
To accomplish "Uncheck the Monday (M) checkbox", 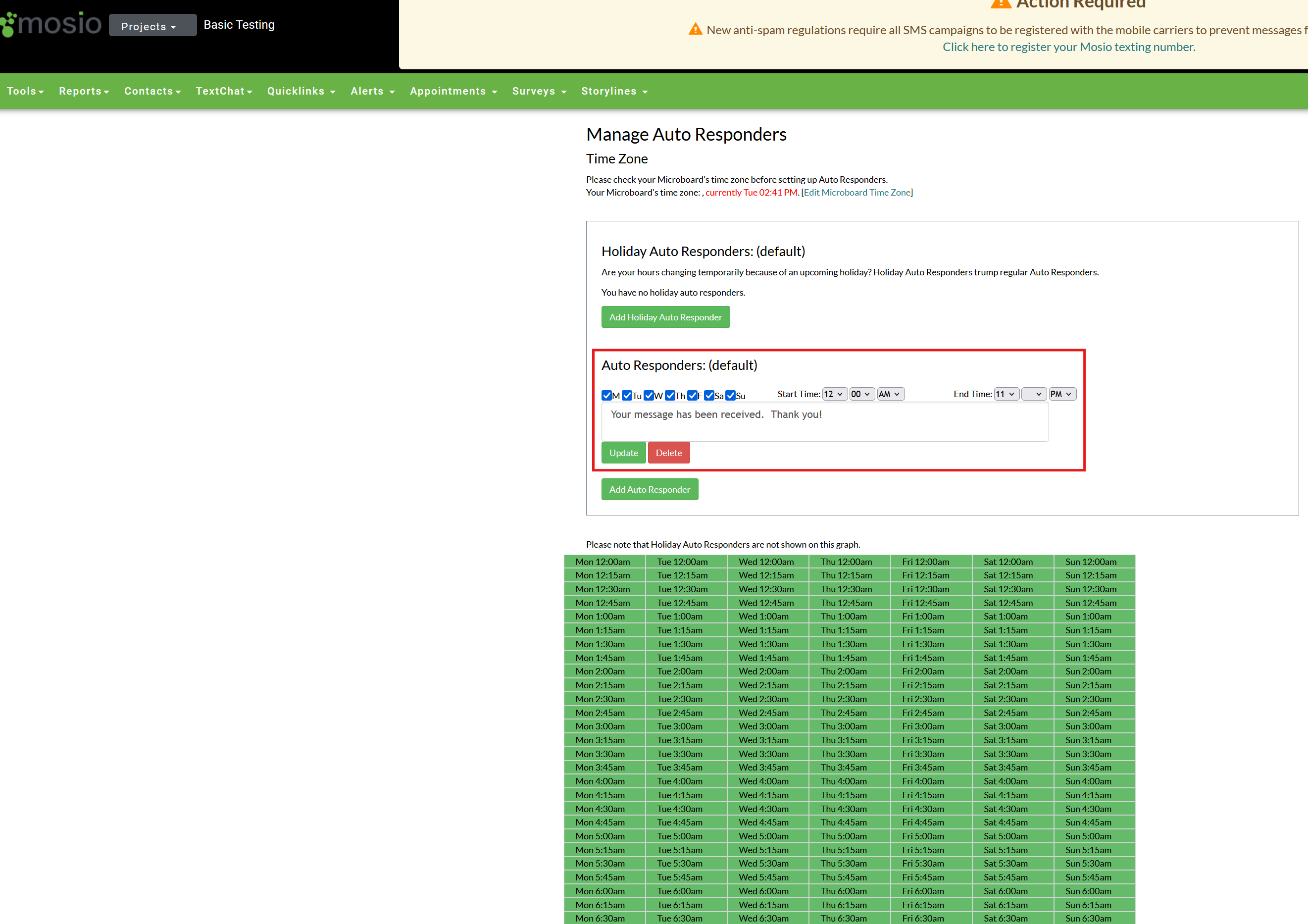I will [606, 395].
